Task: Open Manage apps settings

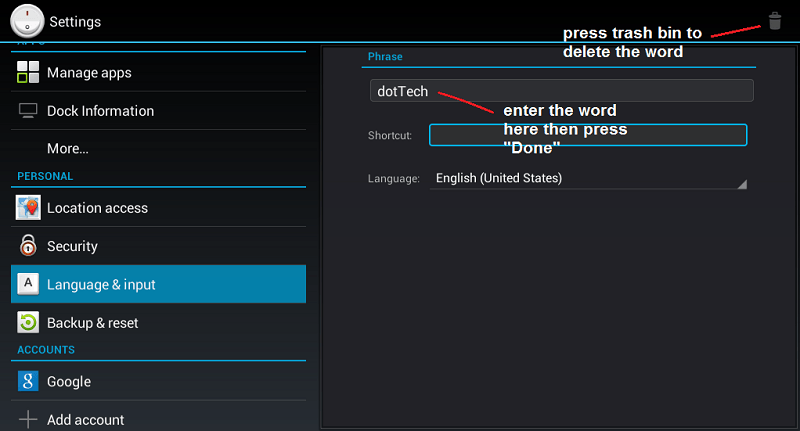Action: coord(159,72)
